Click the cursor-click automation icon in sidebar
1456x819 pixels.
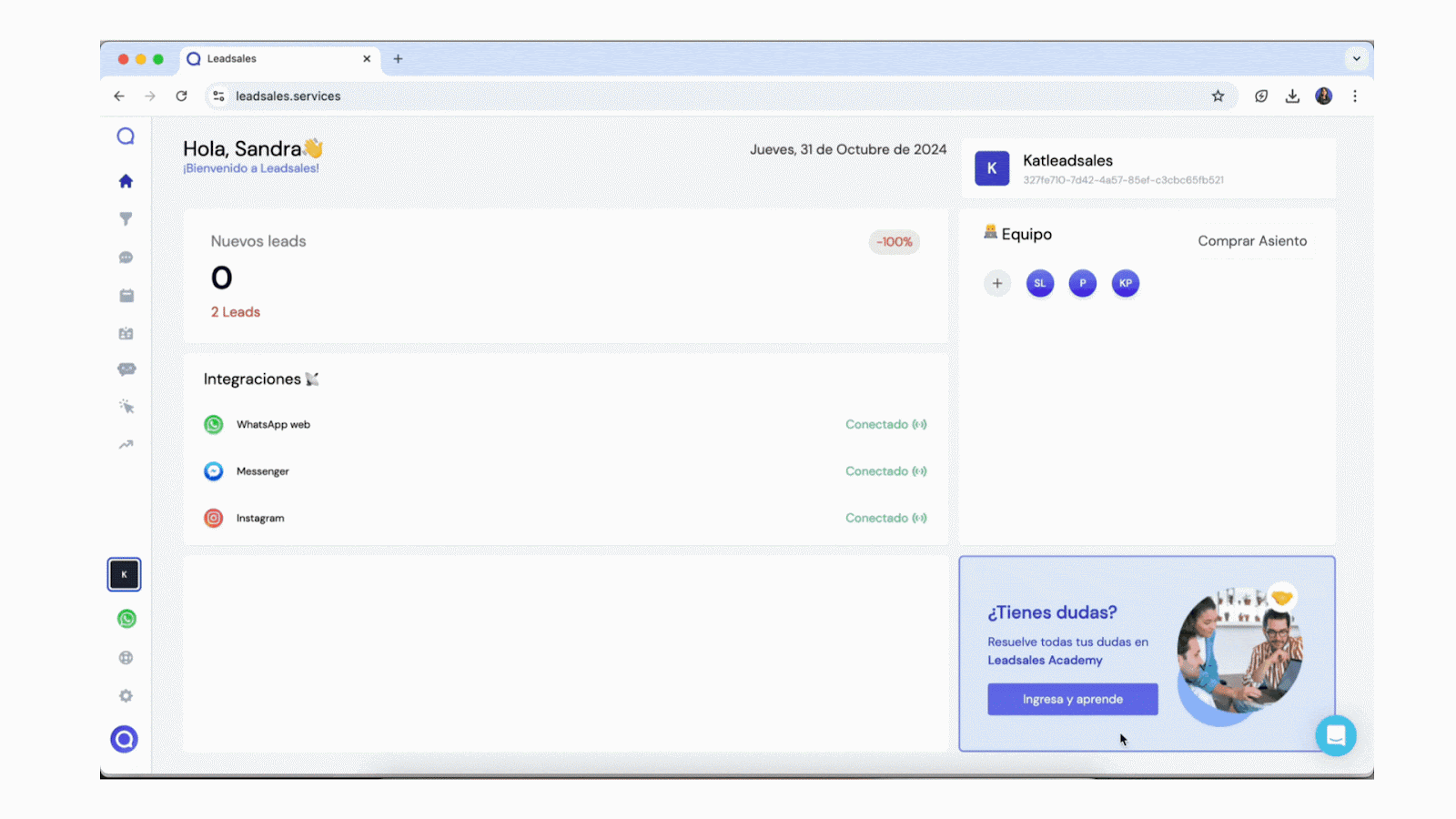pyautogui.click(x=126, y=407)
